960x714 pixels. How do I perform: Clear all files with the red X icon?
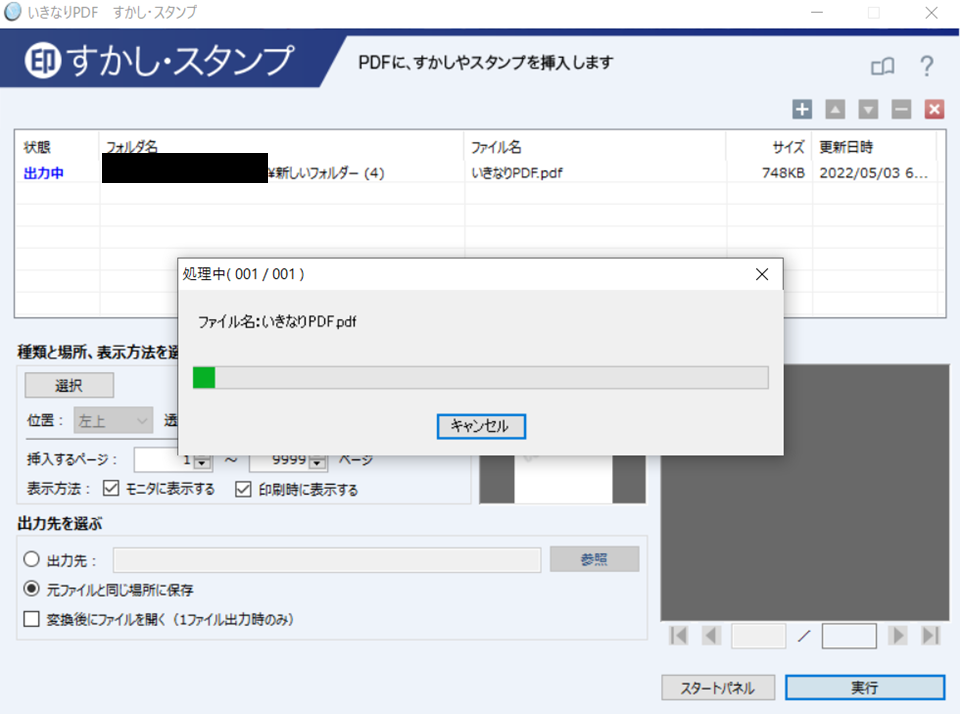tap(934, 109)
